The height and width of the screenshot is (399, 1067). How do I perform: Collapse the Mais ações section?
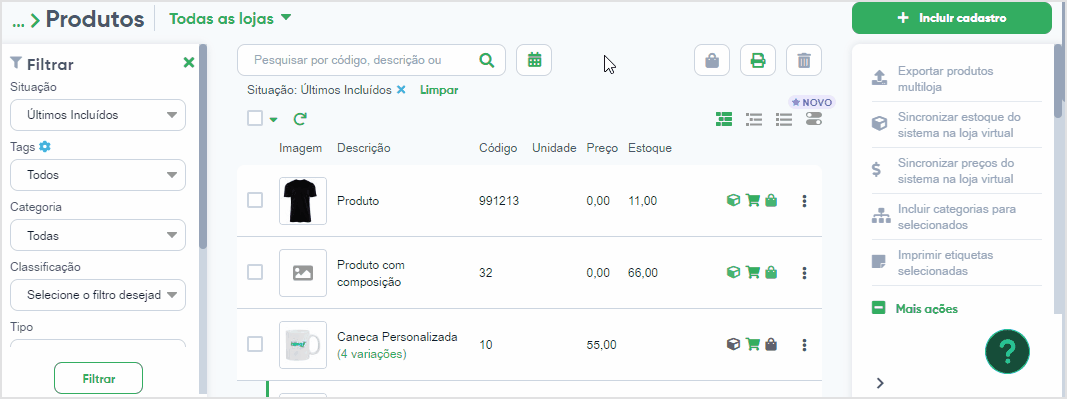point(915,308)
